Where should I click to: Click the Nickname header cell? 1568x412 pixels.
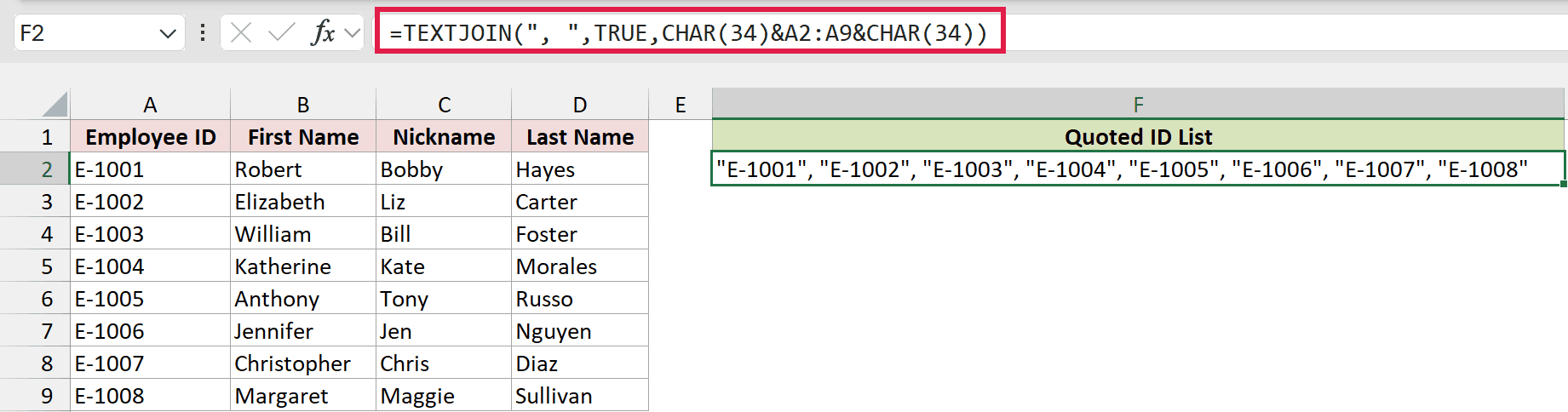point(444,137)
